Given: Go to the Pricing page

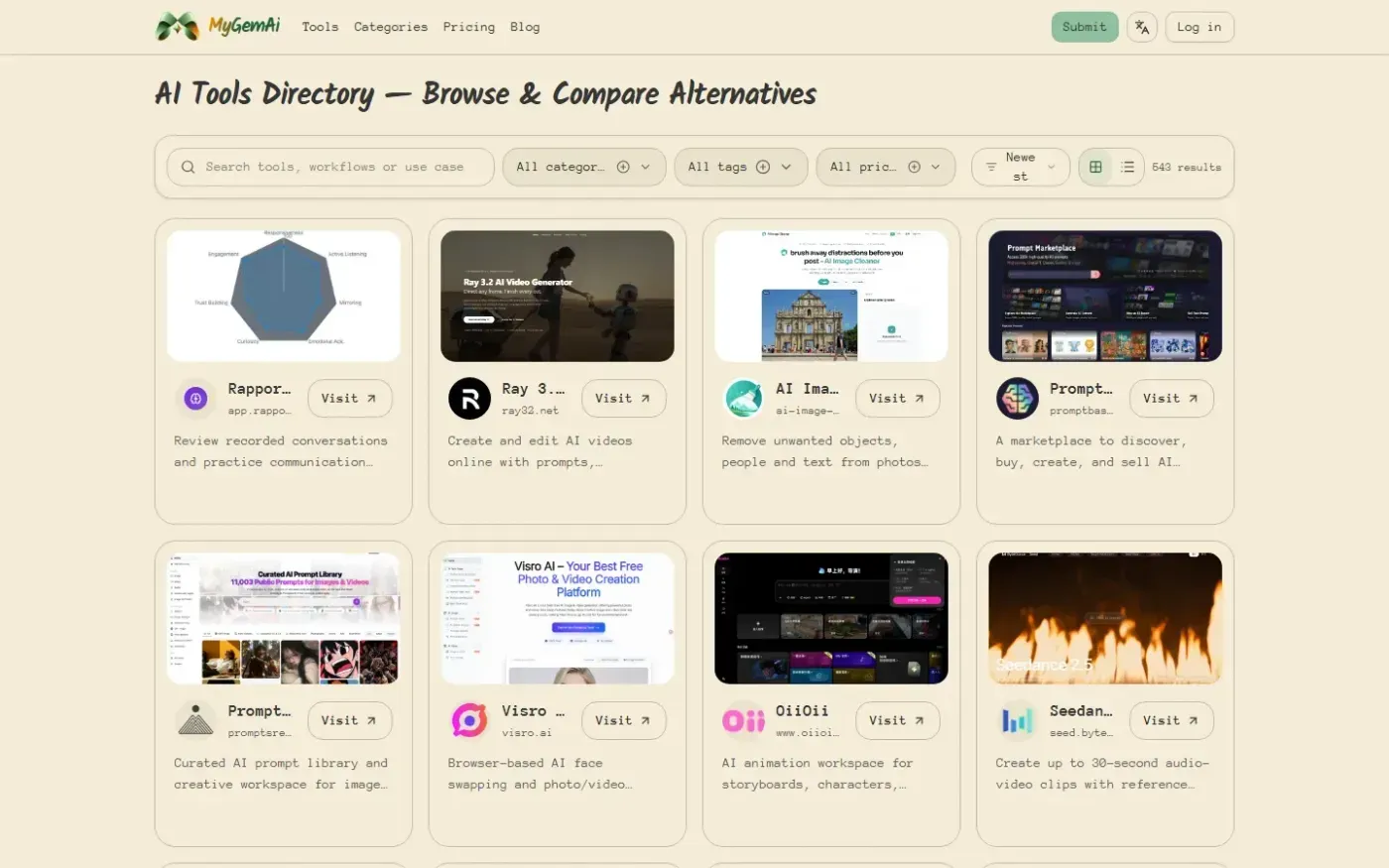Looking at the screenshot, I should 468,27.
